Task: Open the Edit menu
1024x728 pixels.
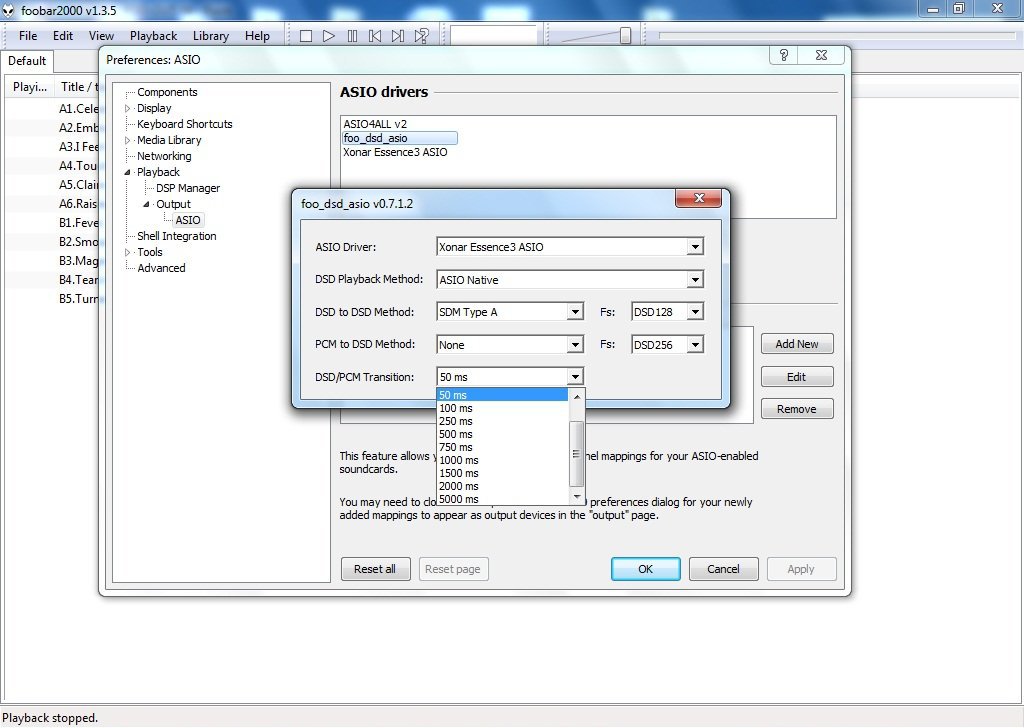Action: 63,36
